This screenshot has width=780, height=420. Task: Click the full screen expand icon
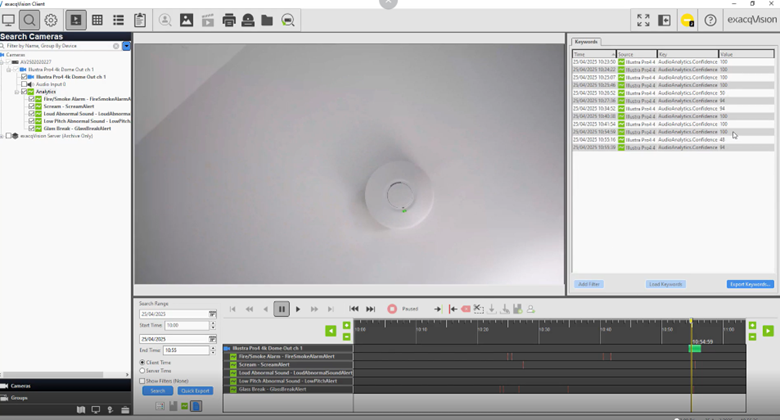643,20
